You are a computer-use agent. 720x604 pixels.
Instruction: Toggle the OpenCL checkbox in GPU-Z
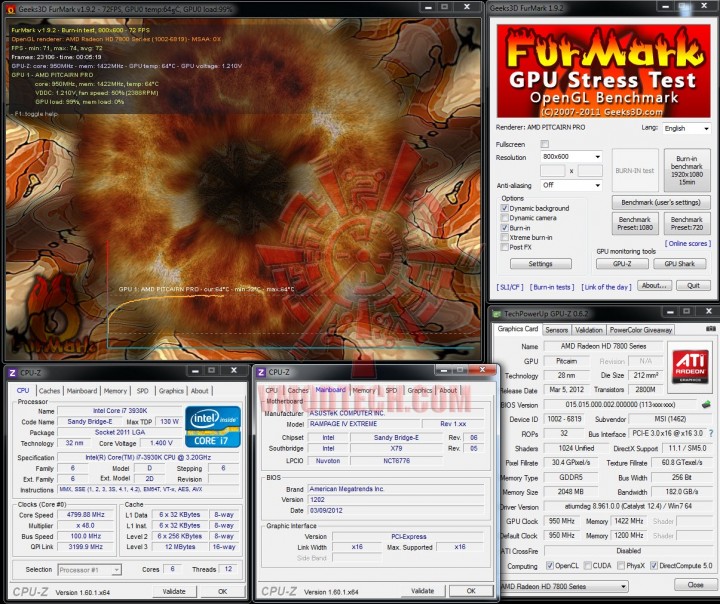click(549, 565)
